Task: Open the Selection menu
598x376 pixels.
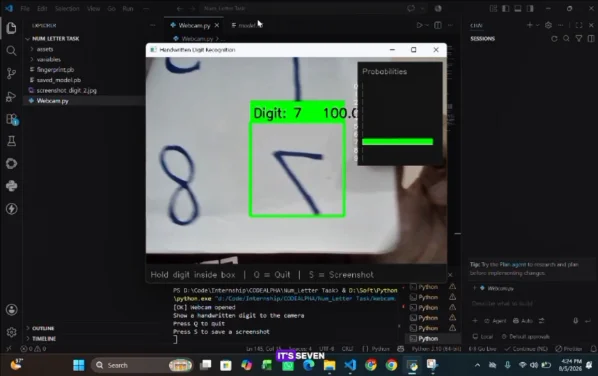Action: 67,8
